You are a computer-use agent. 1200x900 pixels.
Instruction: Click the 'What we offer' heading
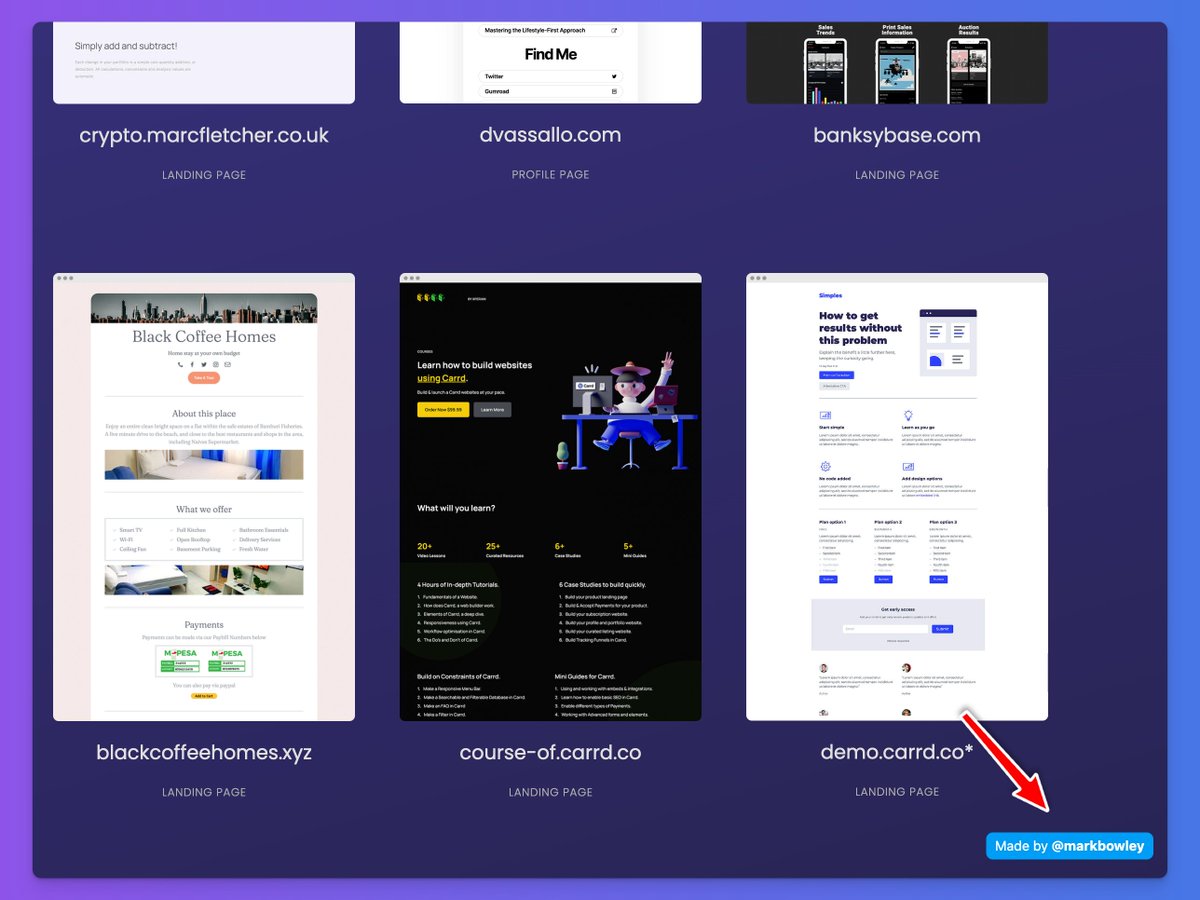coord(204,509)
